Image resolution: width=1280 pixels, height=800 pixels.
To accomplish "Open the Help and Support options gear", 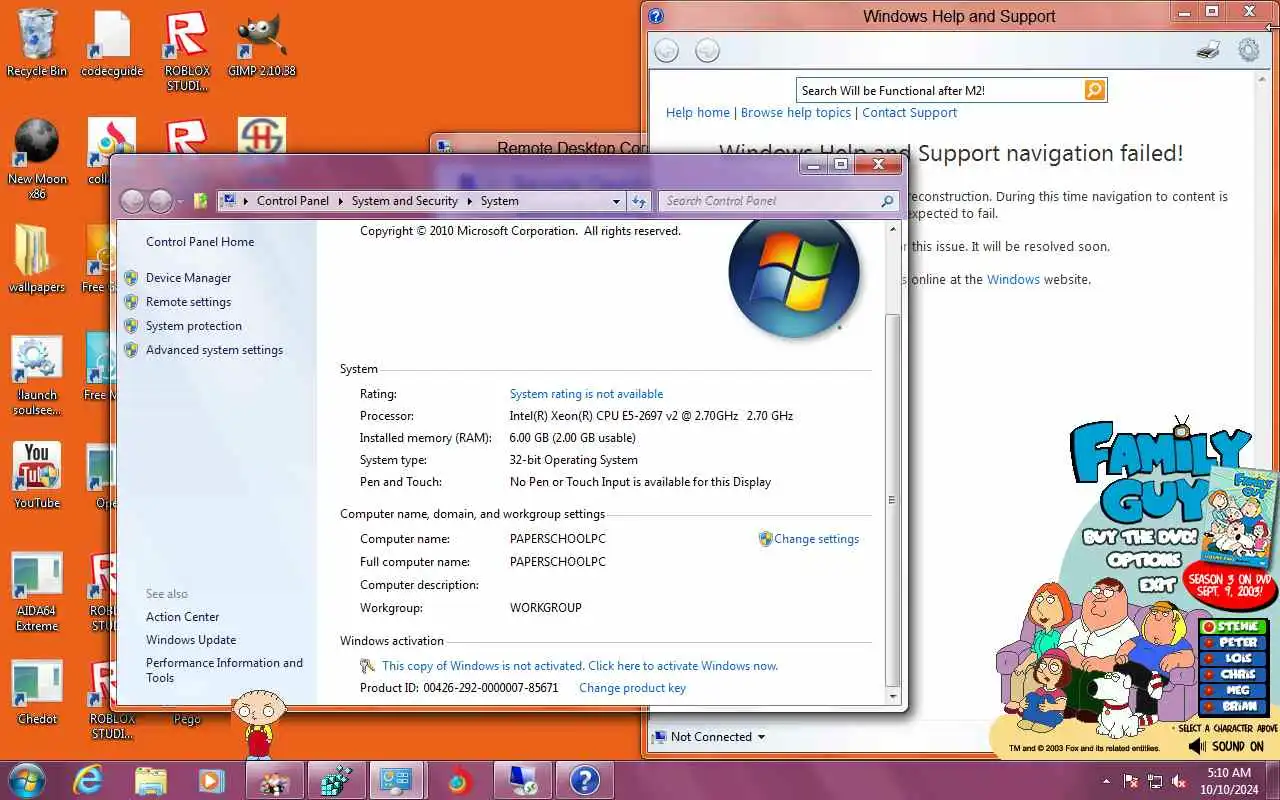I will tap(1249, 50).
